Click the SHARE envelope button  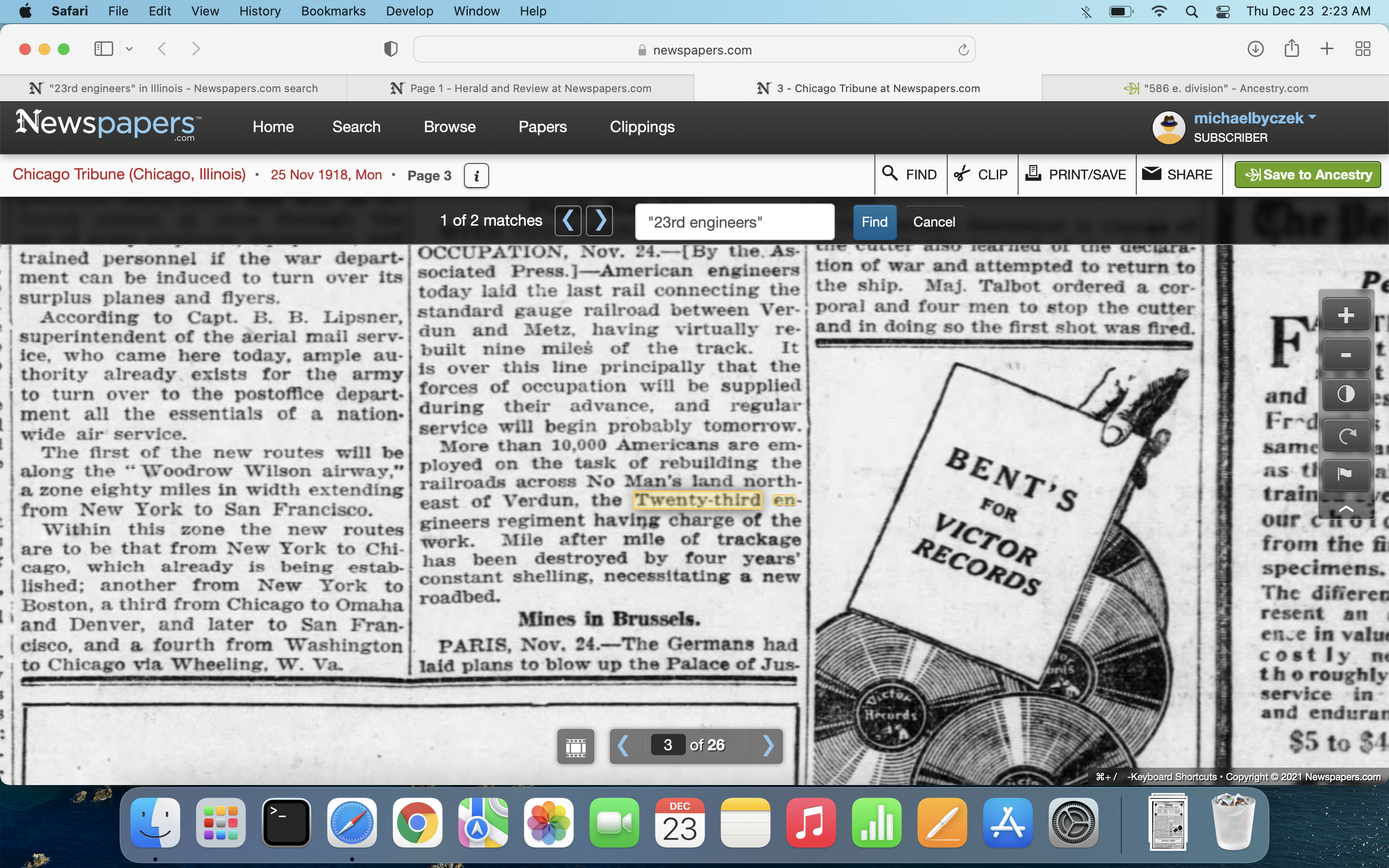point(1178,175)
